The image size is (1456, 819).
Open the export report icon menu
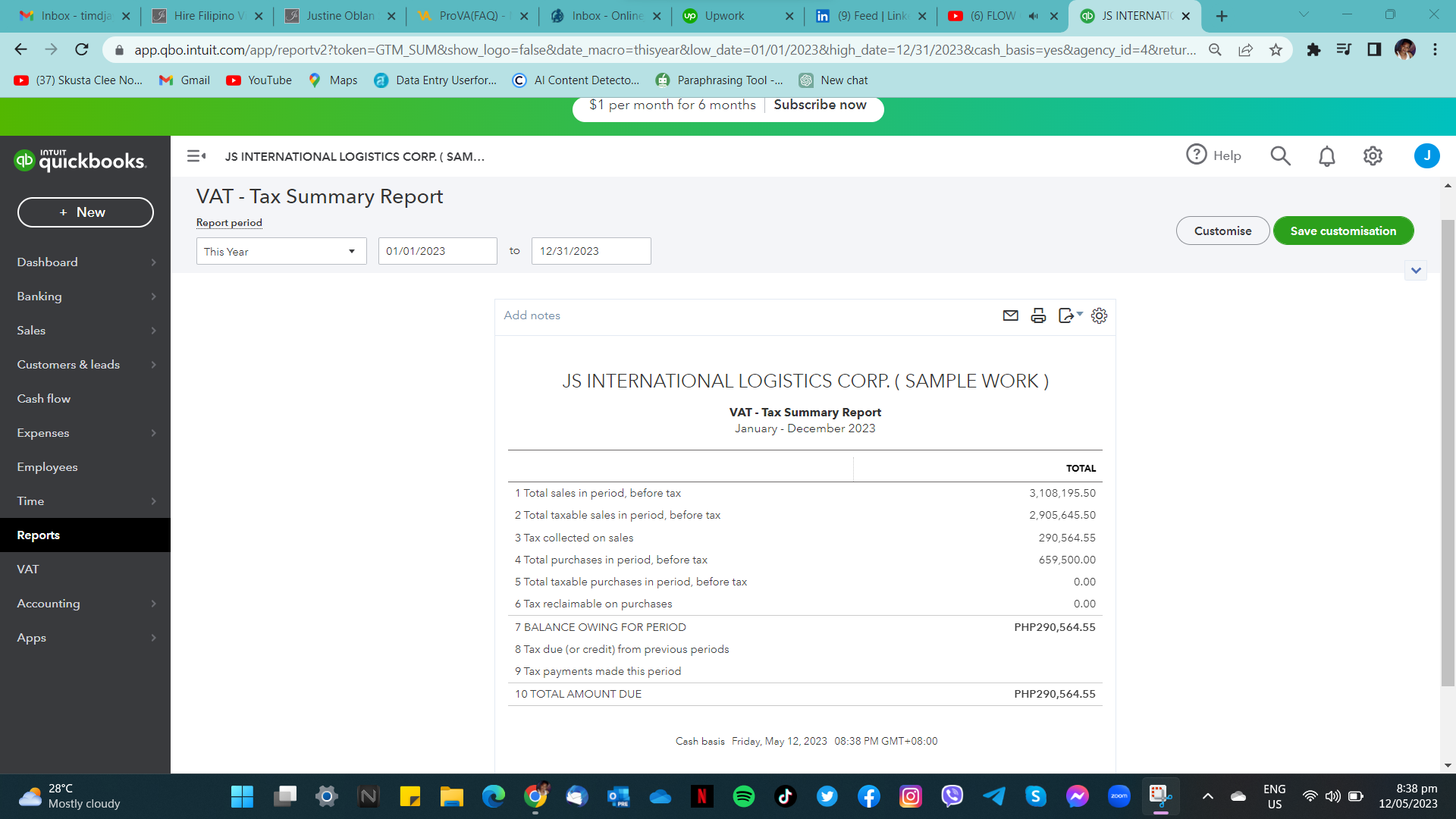tap(1069, 315)
